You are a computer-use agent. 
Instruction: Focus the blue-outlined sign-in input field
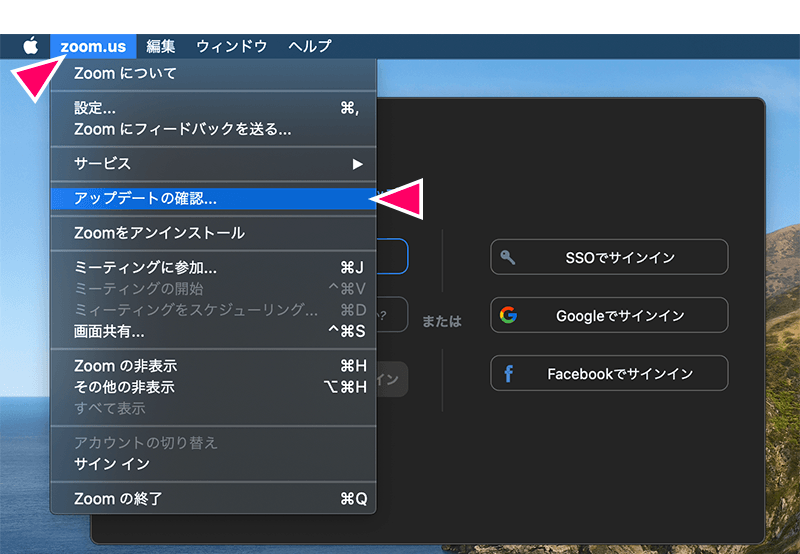click(x=392, y=256)
